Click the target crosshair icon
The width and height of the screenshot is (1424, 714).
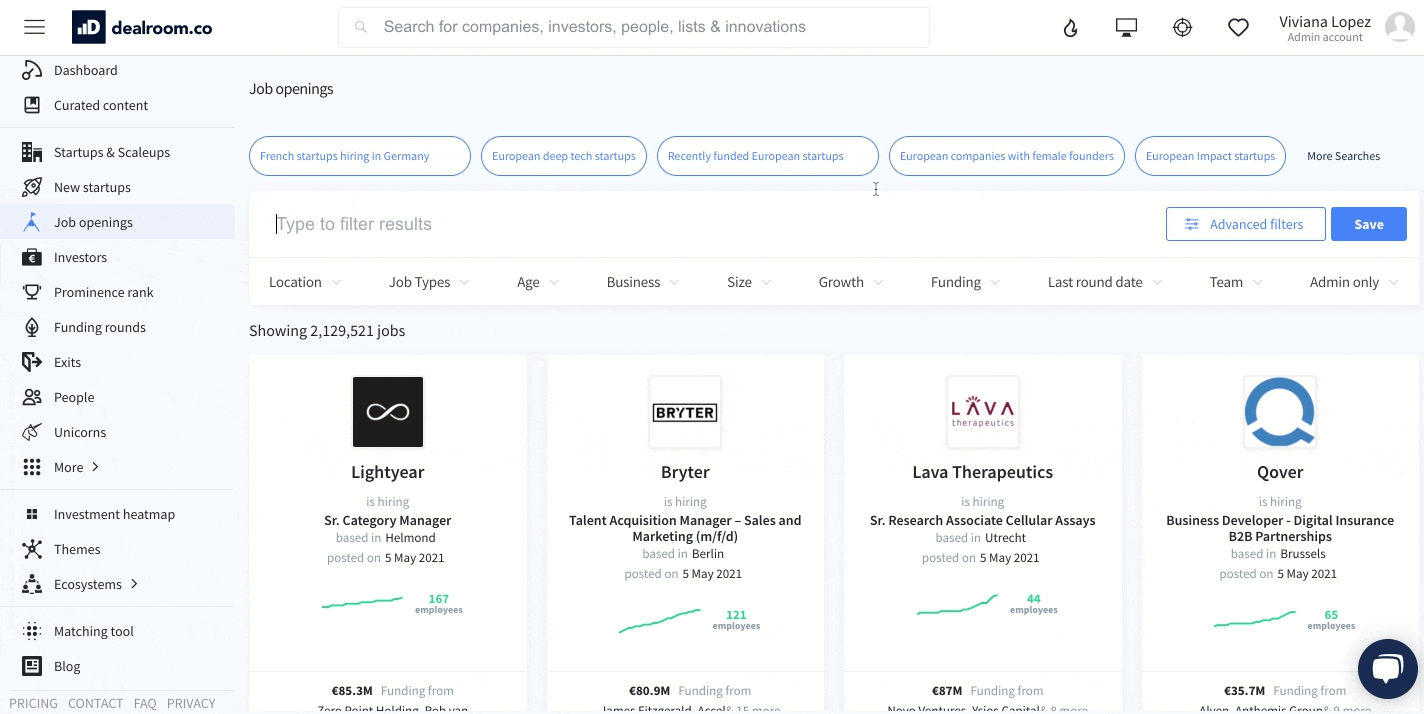coord(1183,28)
